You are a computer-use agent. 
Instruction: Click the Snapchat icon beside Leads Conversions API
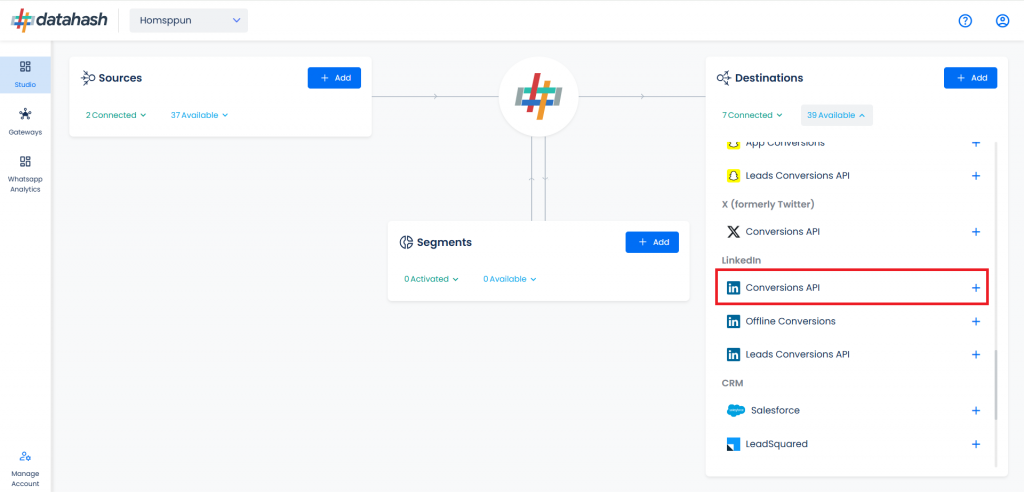[x=733, y=176]
